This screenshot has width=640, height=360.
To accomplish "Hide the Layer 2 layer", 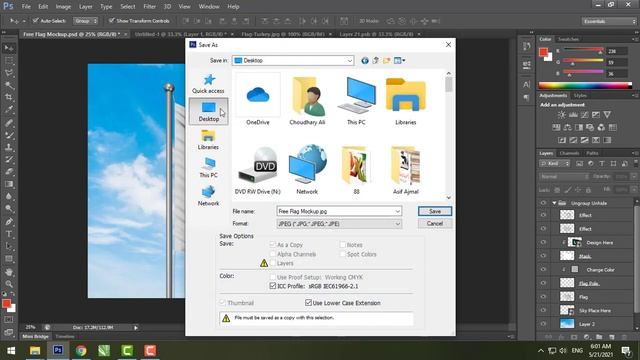I will click(x=543, y=324).
